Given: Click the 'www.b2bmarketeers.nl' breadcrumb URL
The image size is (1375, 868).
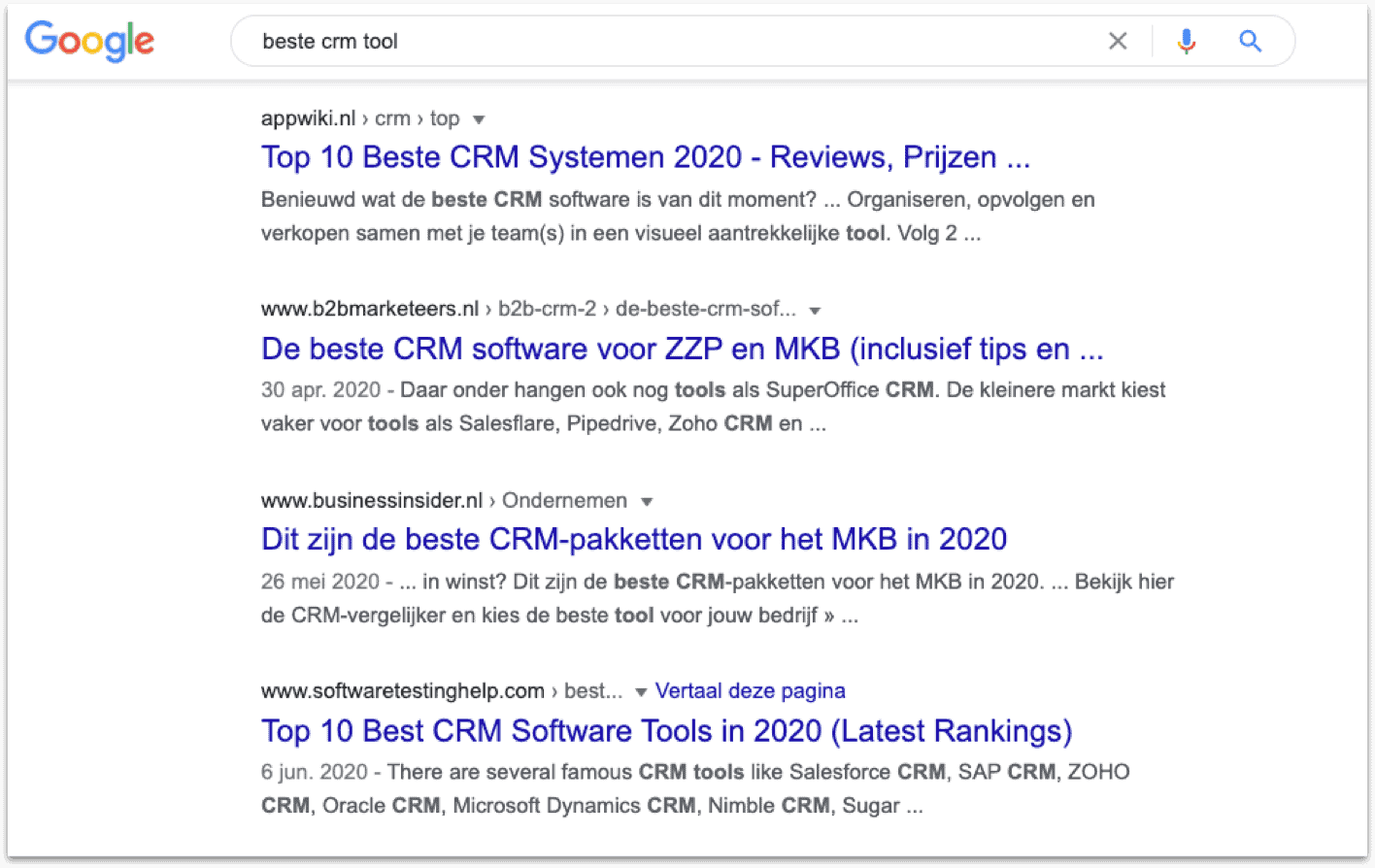Looking at the screenshot, I should pyautogui.click(x=370, y=309).
